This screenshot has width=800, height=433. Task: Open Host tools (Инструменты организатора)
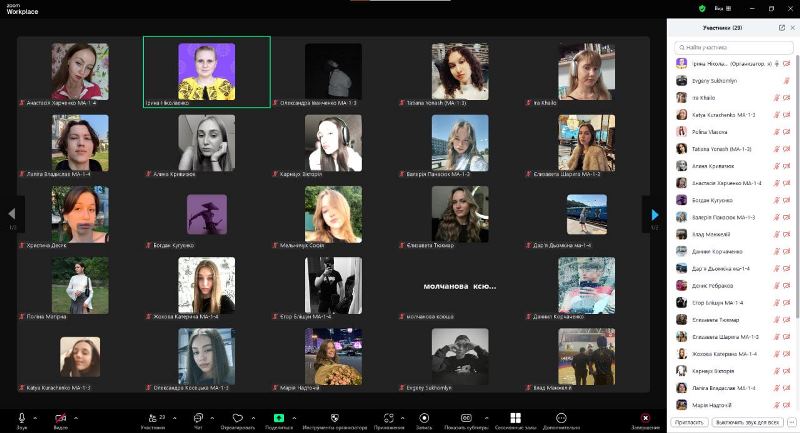(x=335, y=418)
